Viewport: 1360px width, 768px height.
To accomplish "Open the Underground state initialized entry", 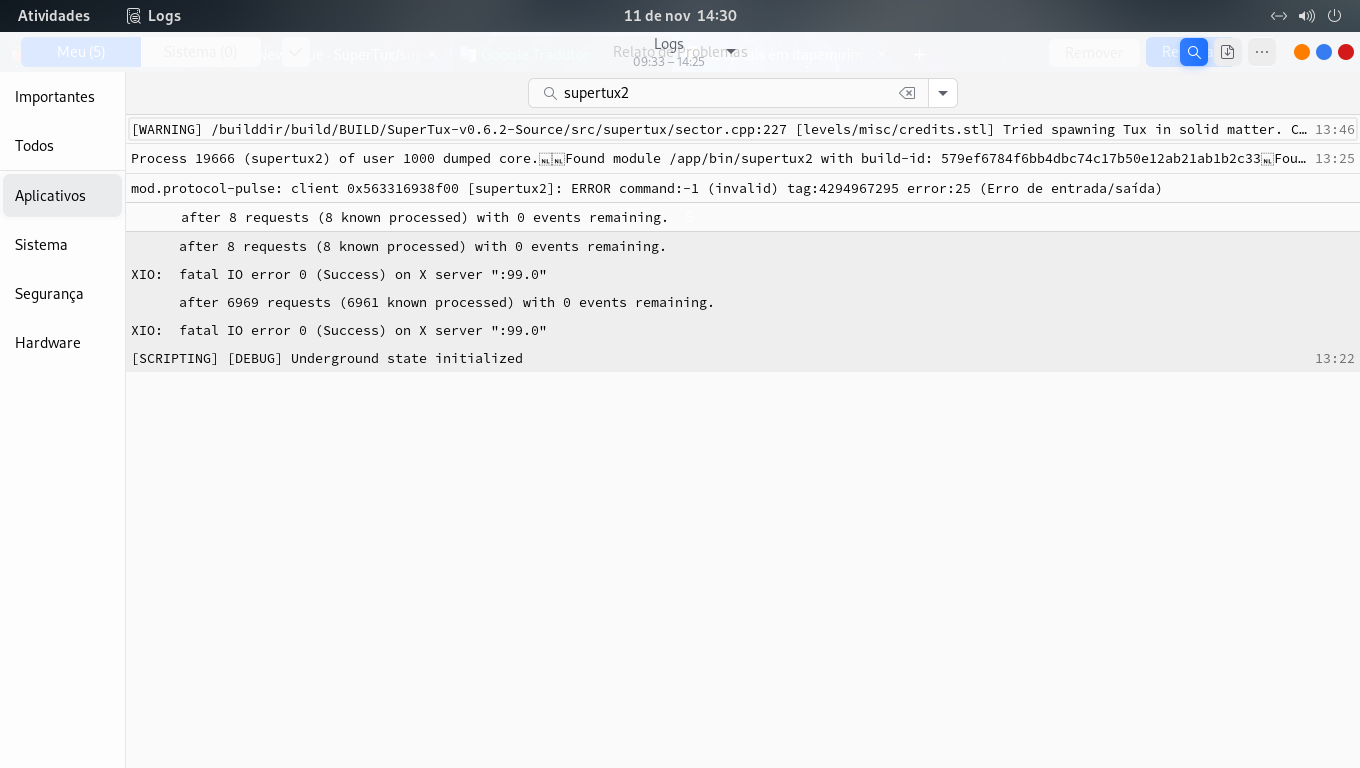I will 743,358.
